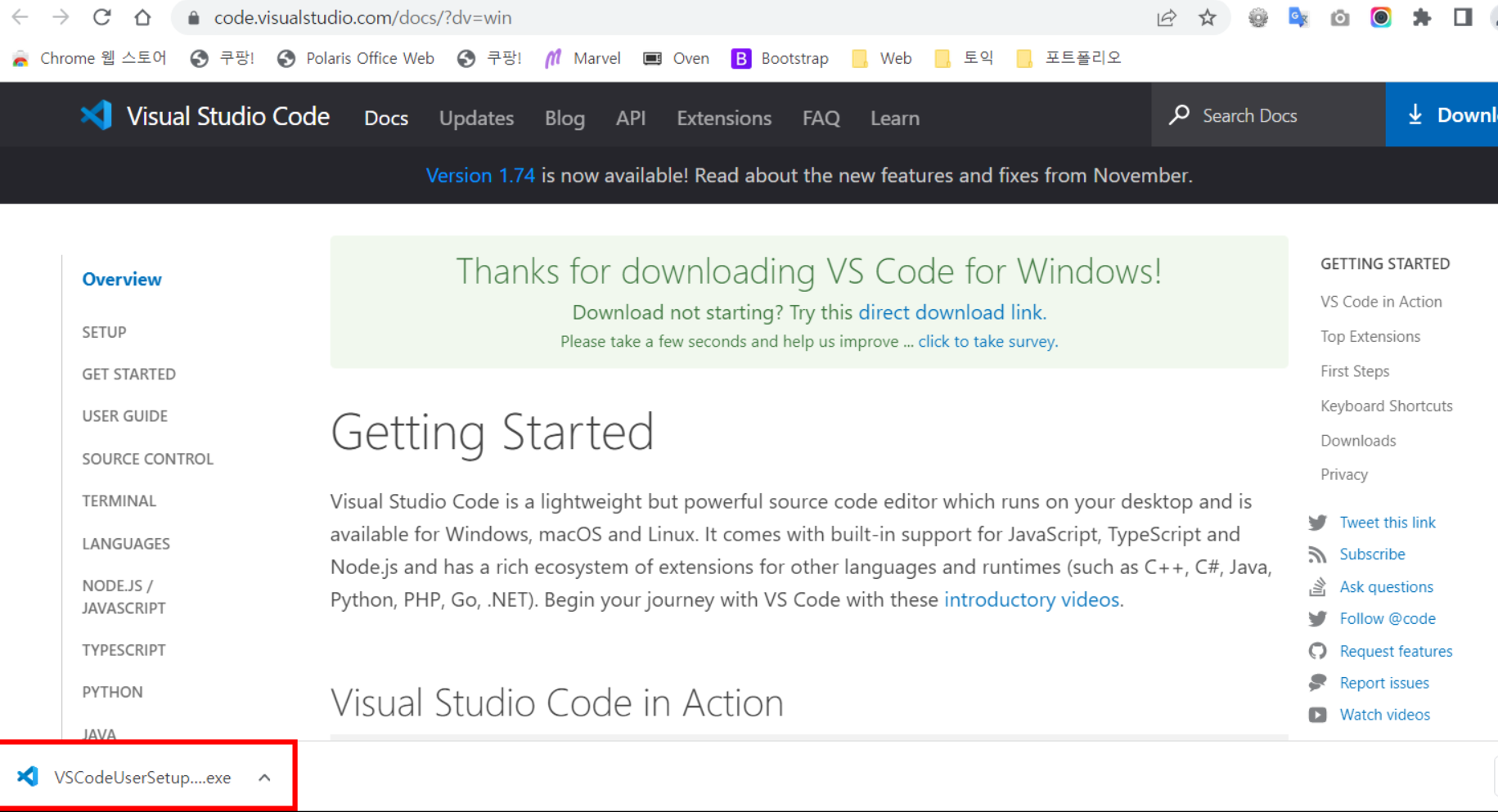Reload the page with the refresh icon

101,17
